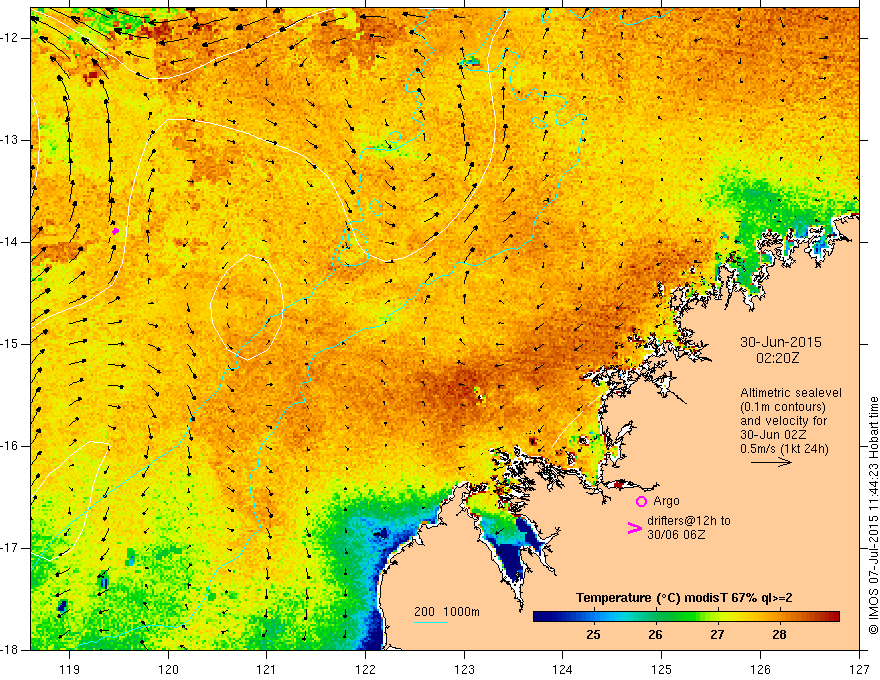Click the temperature colorbar near 28 degrees
This screenshot has height=680, width=880.
tap(779, 617)
